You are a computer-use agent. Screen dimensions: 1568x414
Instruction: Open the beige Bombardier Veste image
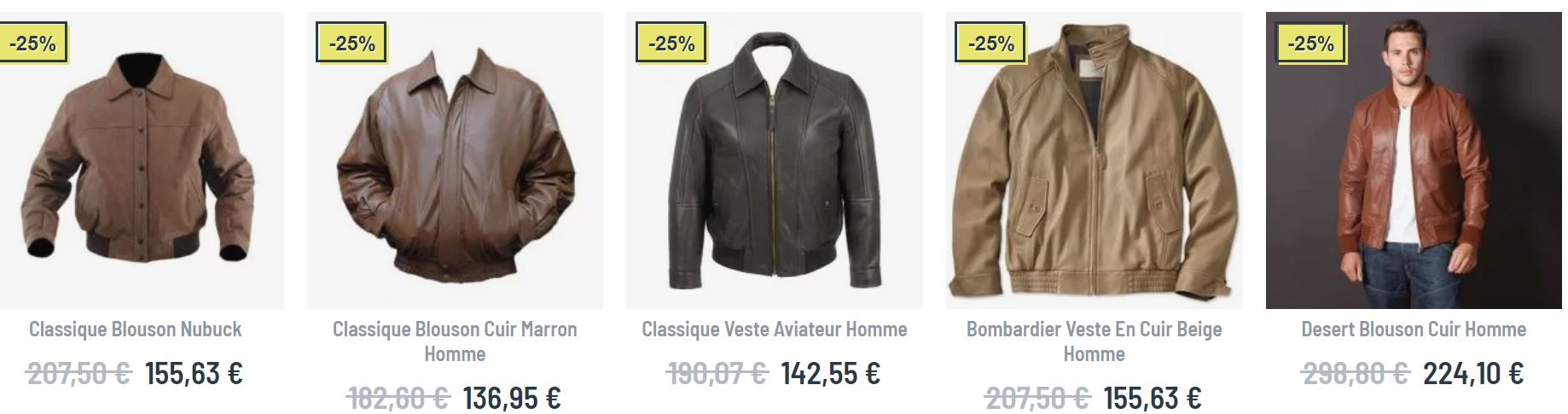[x=1094, y=160]
